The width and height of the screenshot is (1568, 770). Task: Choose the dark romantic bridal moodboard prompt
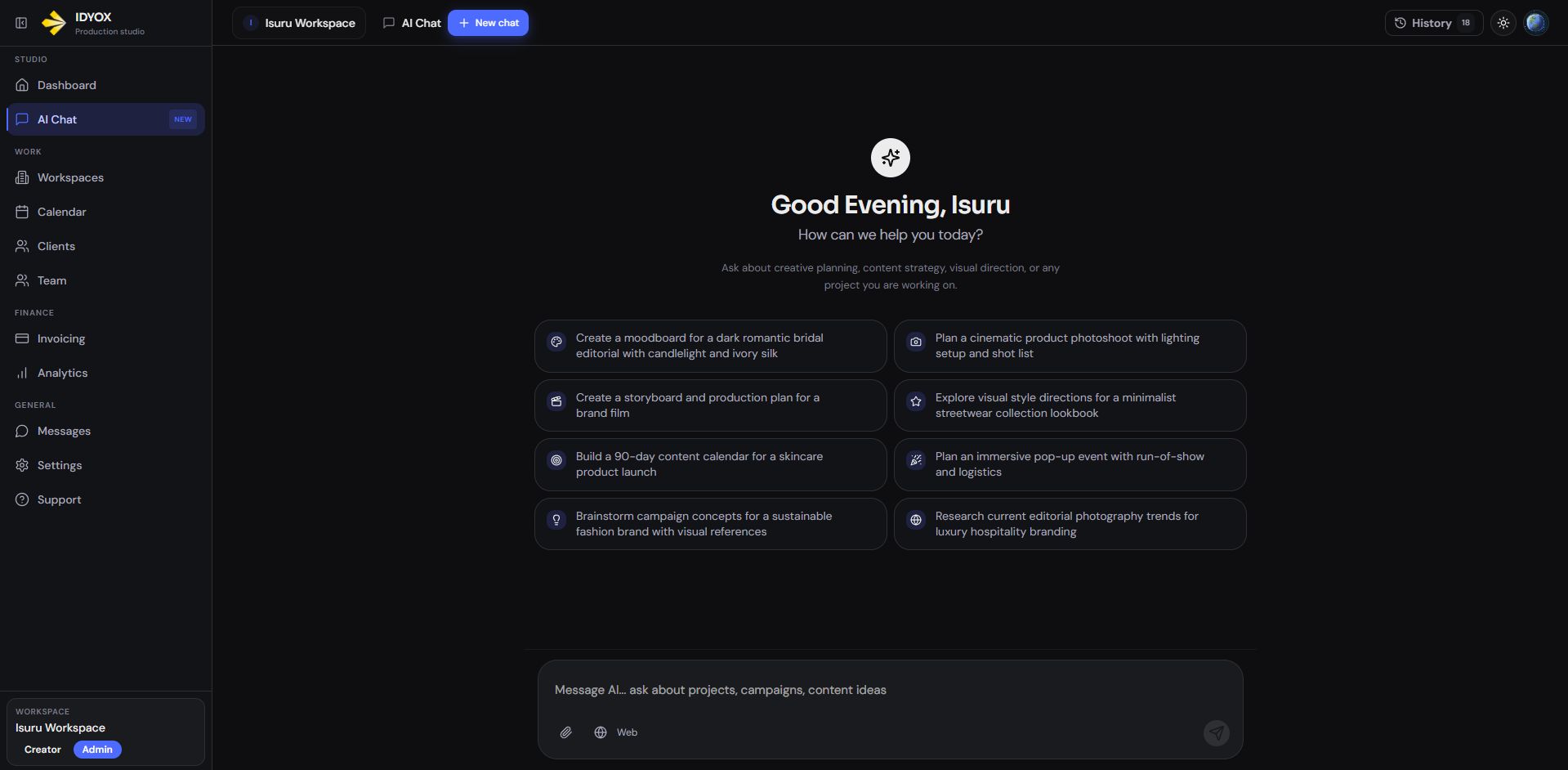click(x=711, y=346)
